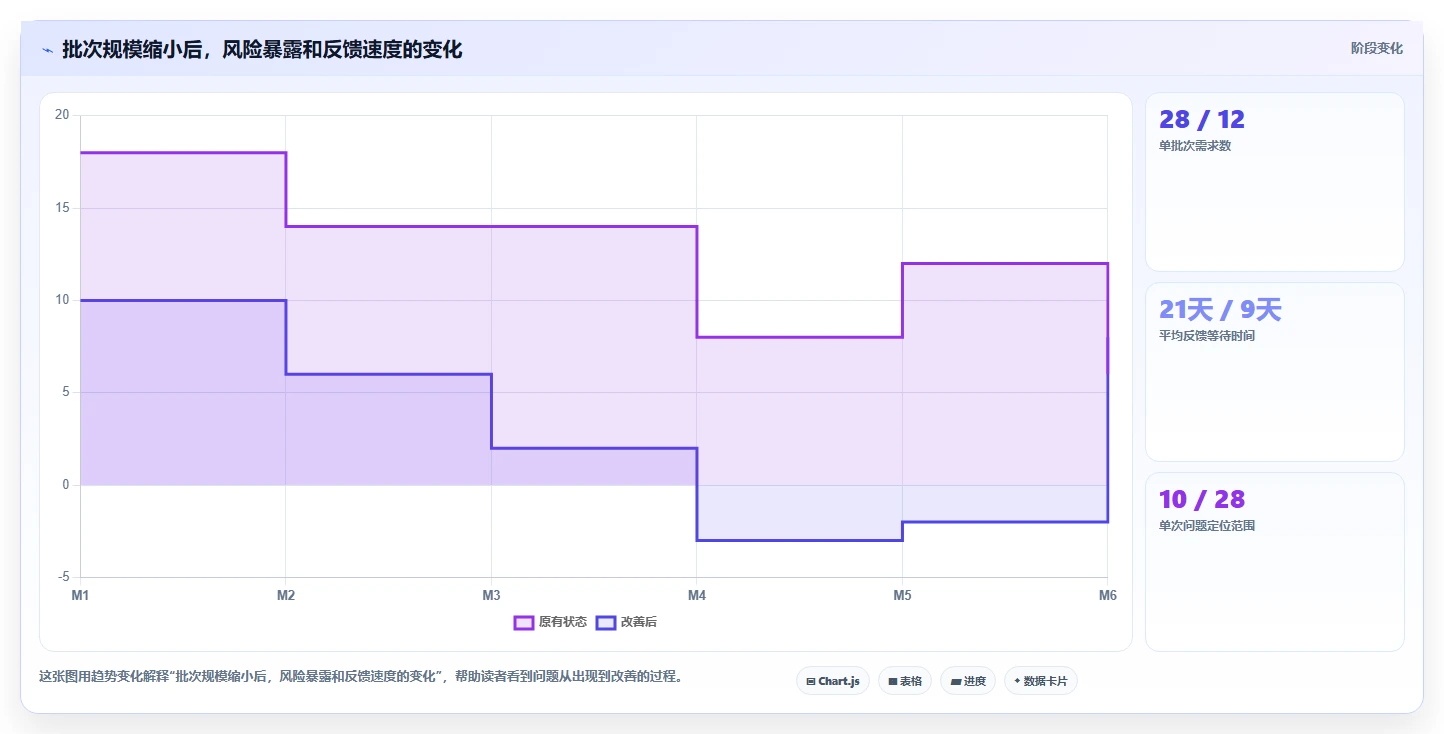This screenshot has width=1444, height=734.
Task: Click the M1 axis label
Action: pos(80,596)
